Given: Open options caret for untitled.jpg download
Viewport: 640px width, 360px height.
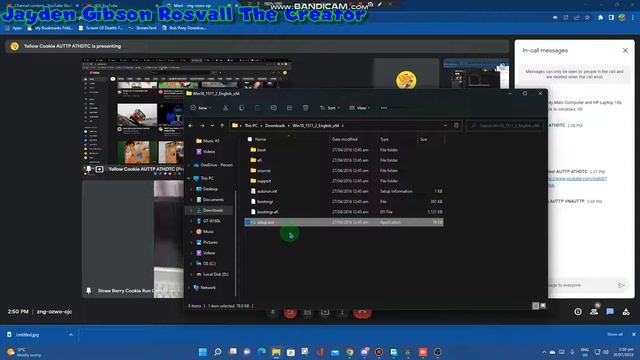Looking at the screenshot, I should click(71, 335).
